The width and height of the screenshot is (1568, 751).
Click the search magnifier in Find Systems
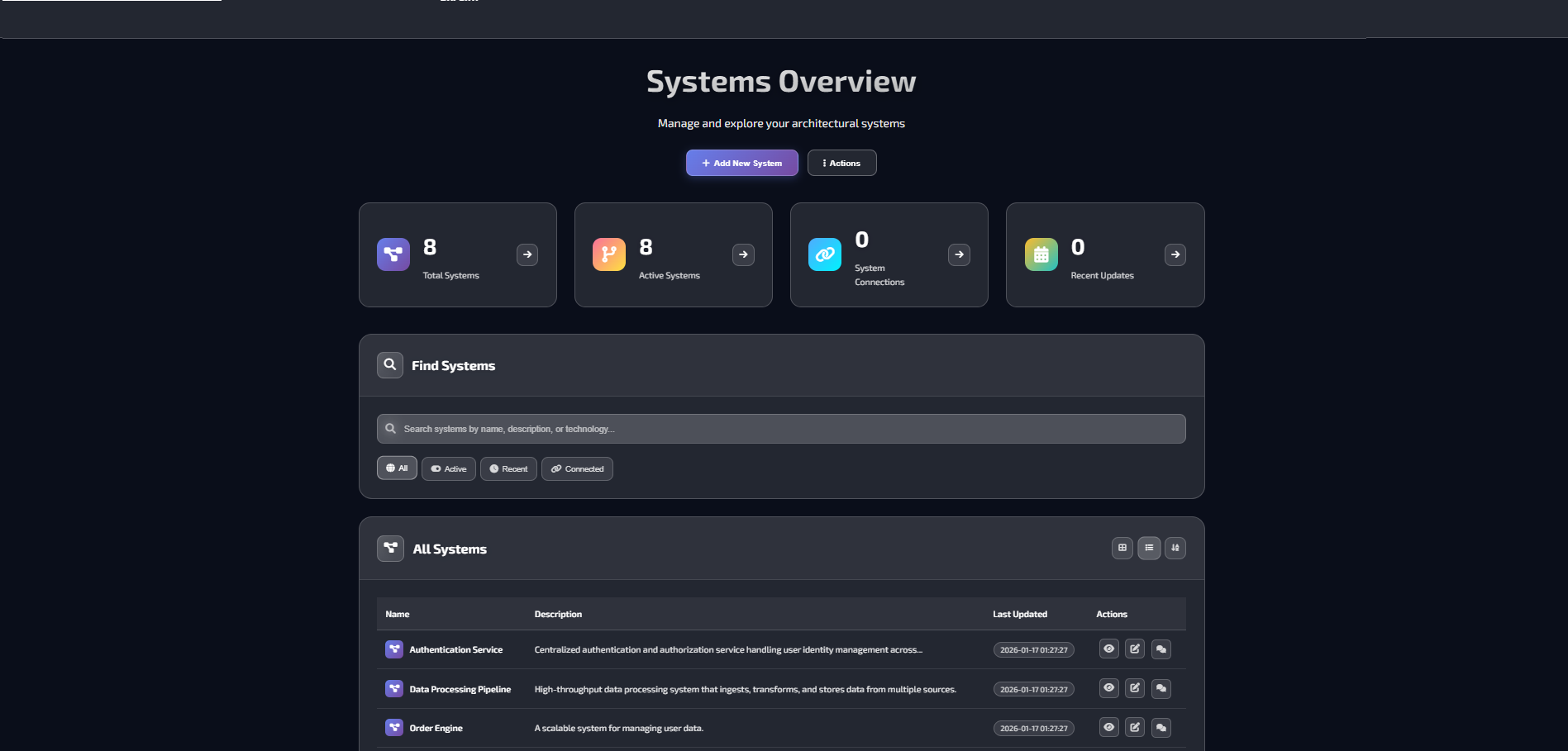(389, 364)
